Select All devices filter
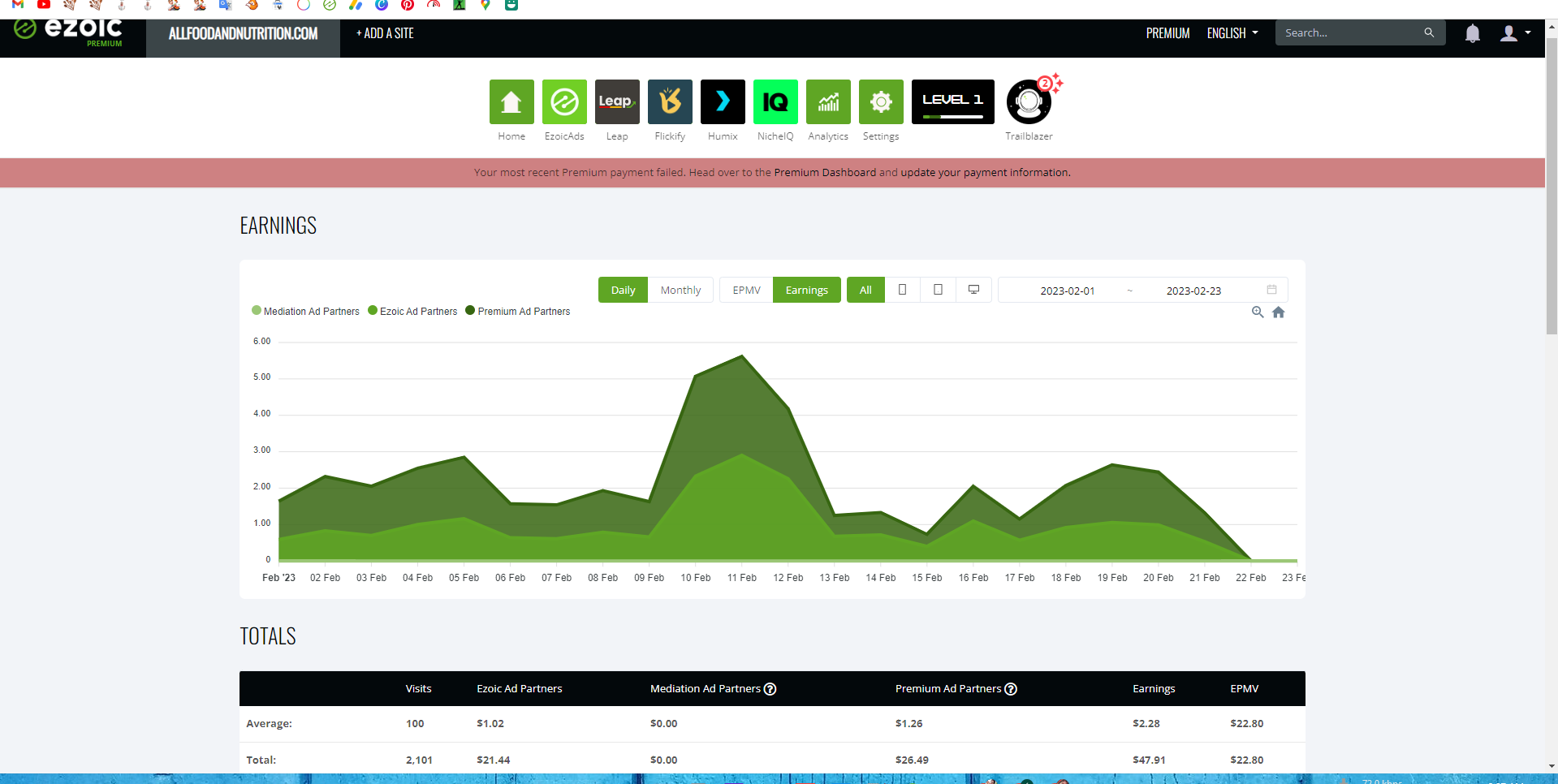The height and width of the screenshot is (784, 1558). coord(865,290)
